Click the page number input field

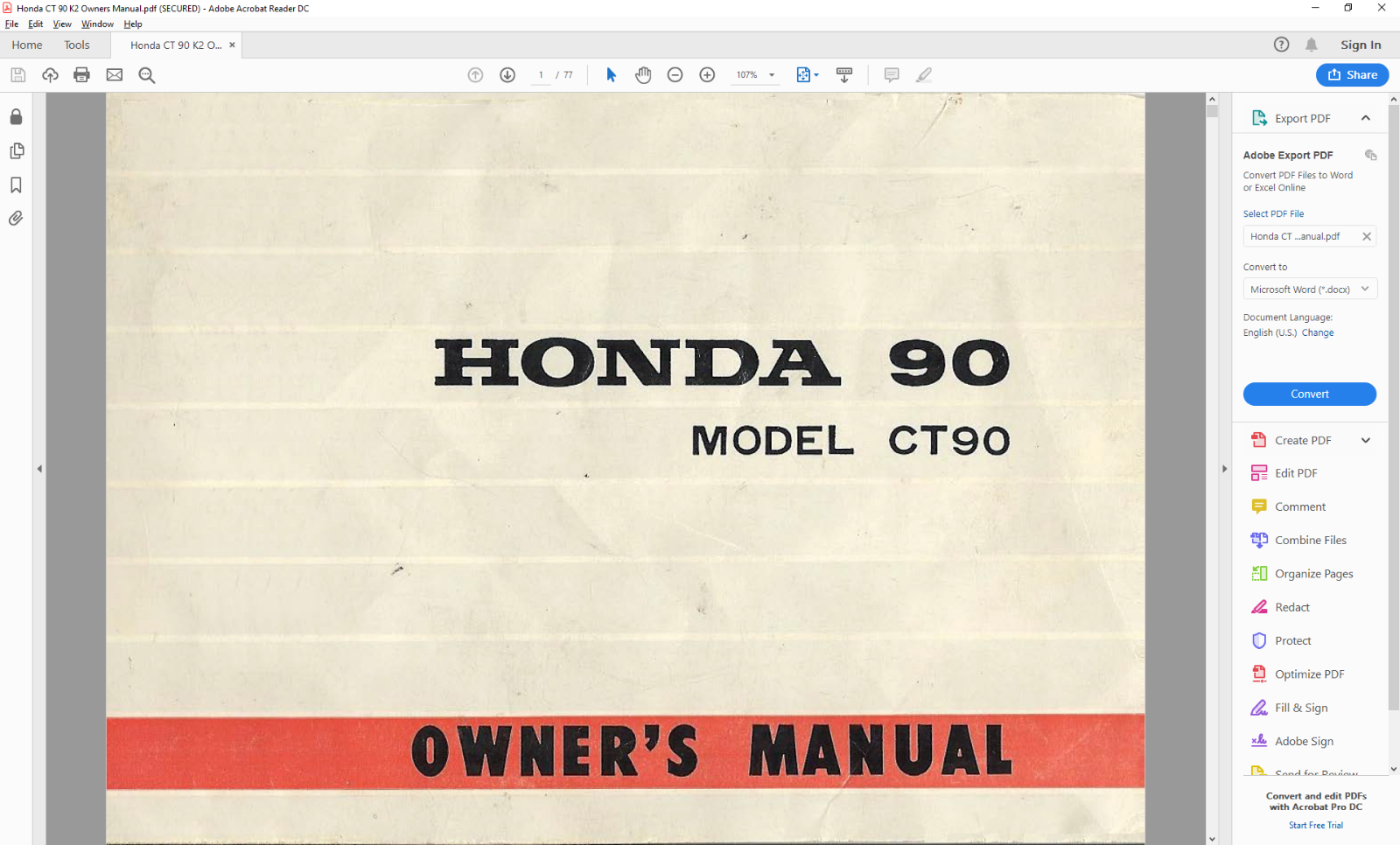pos(541,75)
